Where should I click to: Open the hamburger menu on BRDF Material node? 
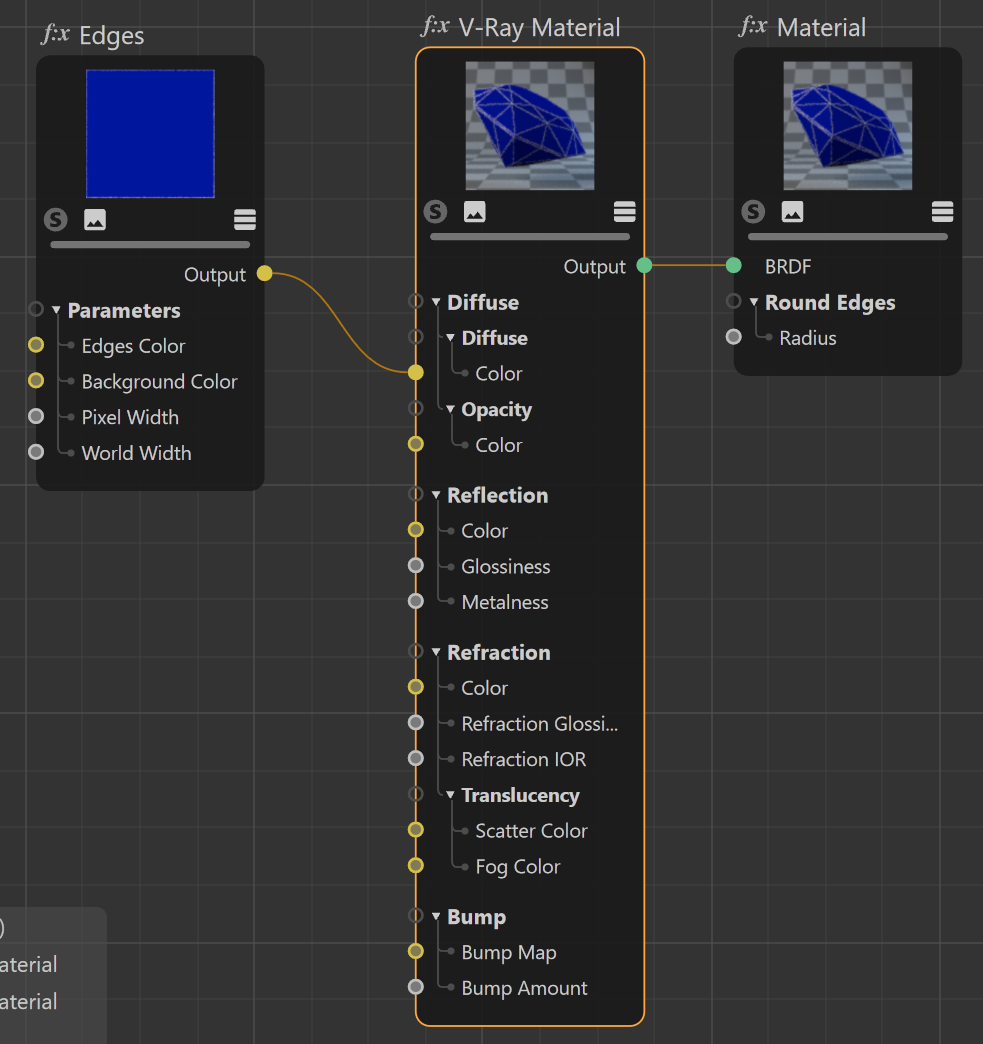point(942,212)
